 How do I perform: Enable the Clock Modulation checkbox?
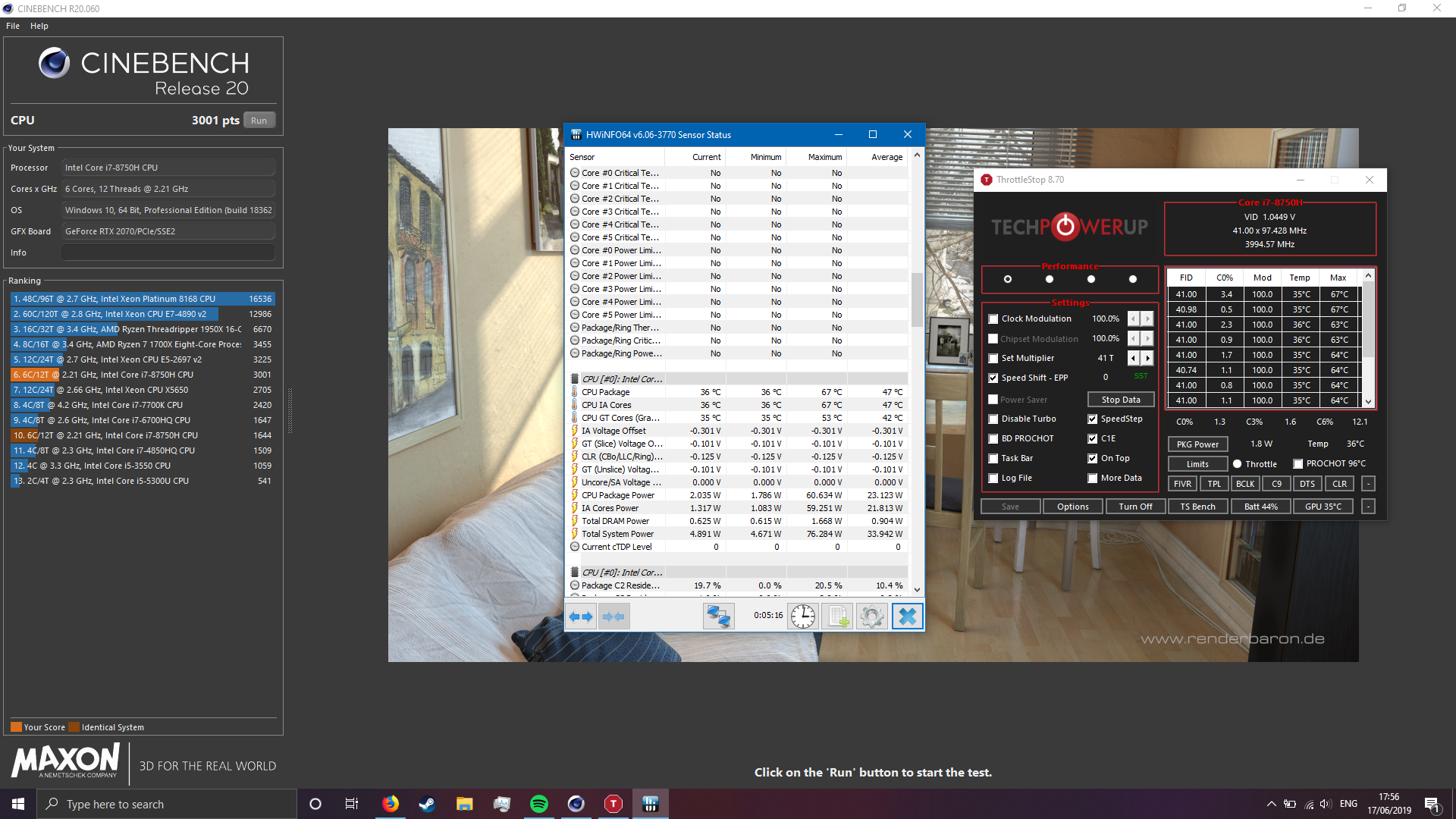coord(993,318)
